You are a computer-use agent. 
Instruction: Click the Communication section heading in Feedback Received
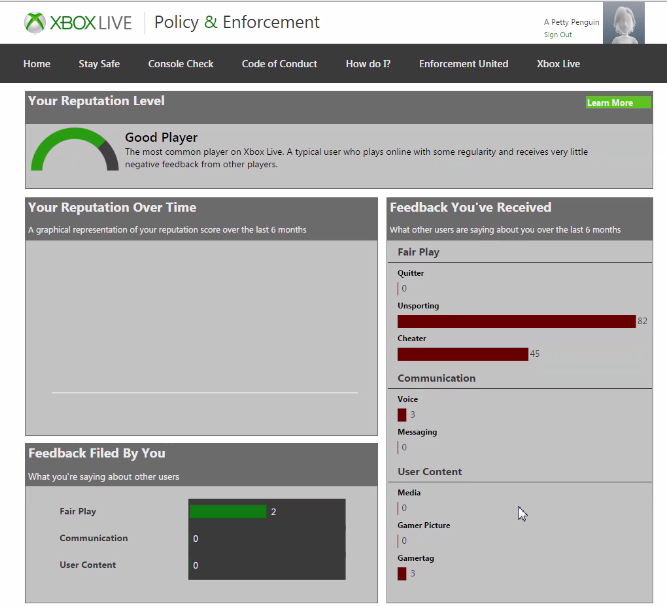coord(436,378)
